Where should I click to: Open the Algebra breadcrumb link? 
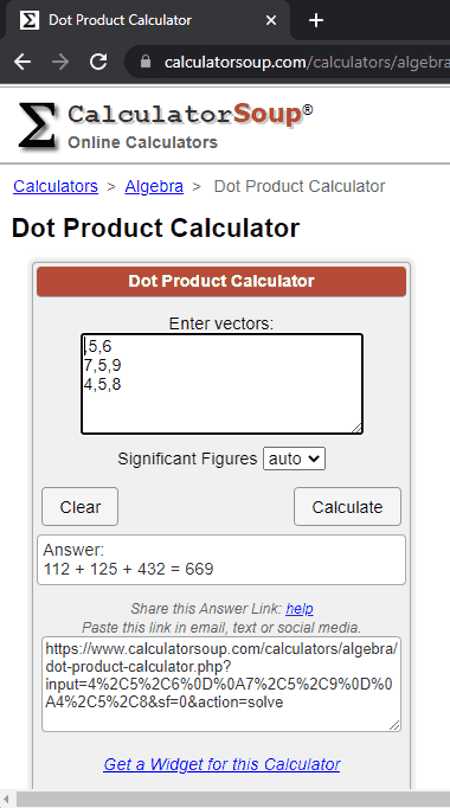[x=154, y=186]
